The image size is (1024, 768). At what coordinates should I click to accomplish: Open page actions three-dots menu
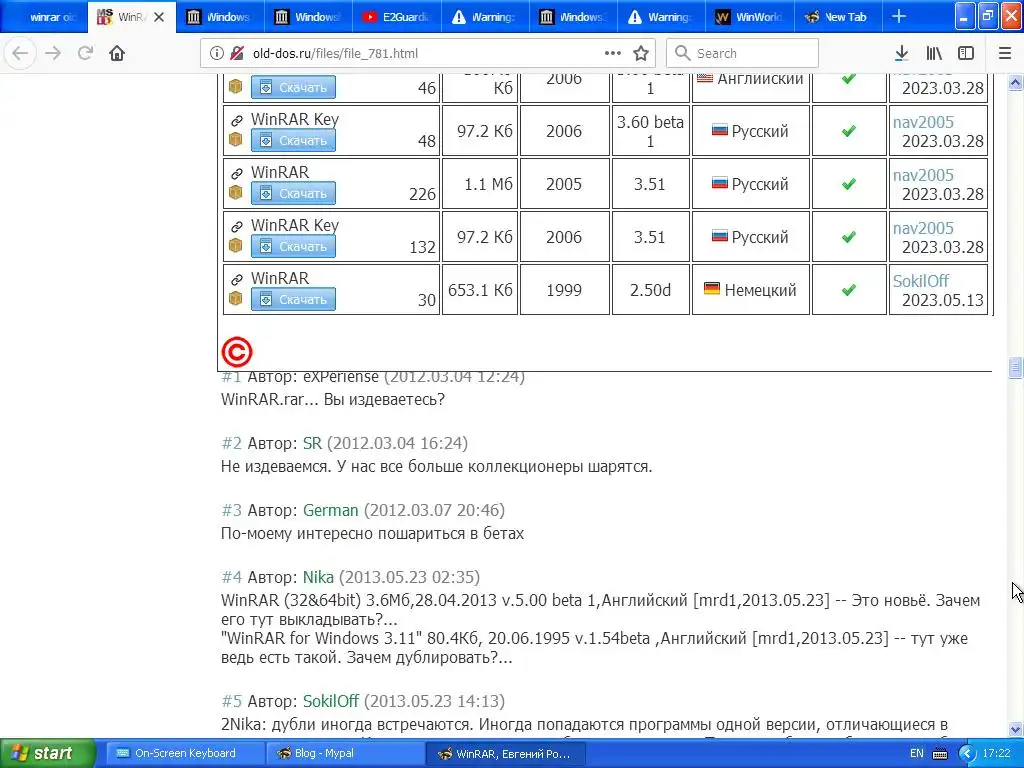coord(613,54)
